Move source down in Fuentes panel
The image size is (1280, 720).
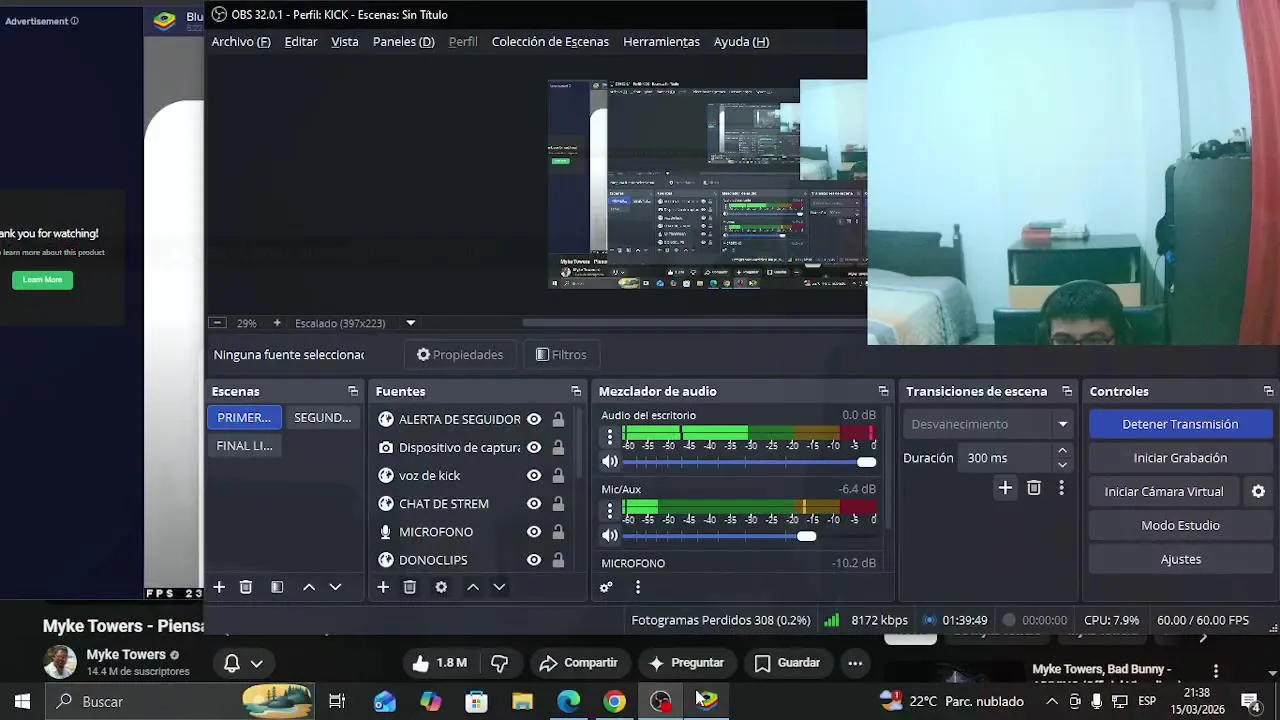tap(499, 587)
